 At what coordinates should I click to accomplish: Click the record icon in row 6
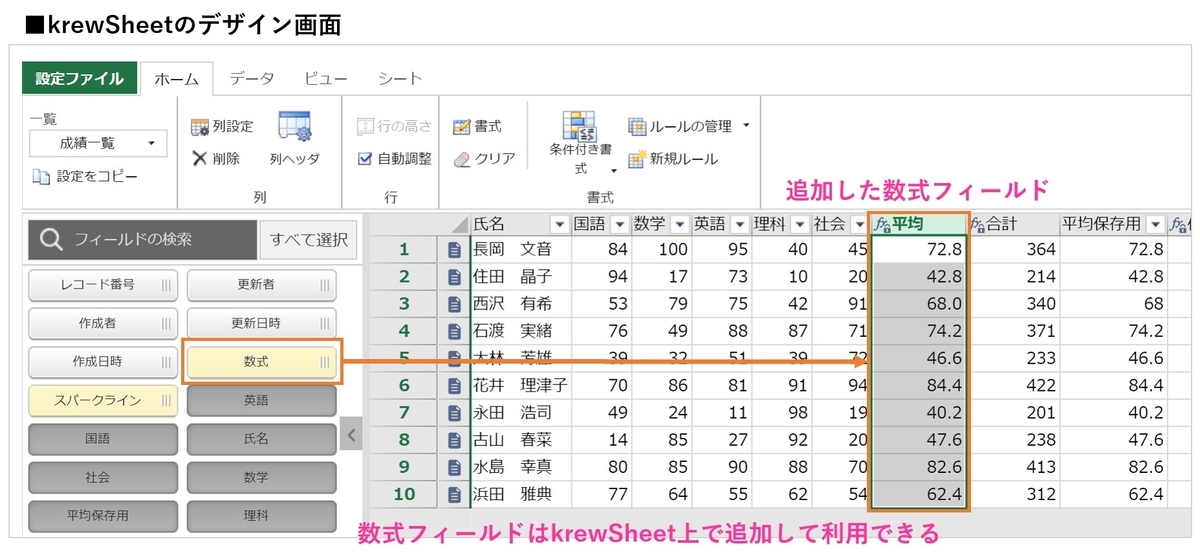[x=456, y=385]
